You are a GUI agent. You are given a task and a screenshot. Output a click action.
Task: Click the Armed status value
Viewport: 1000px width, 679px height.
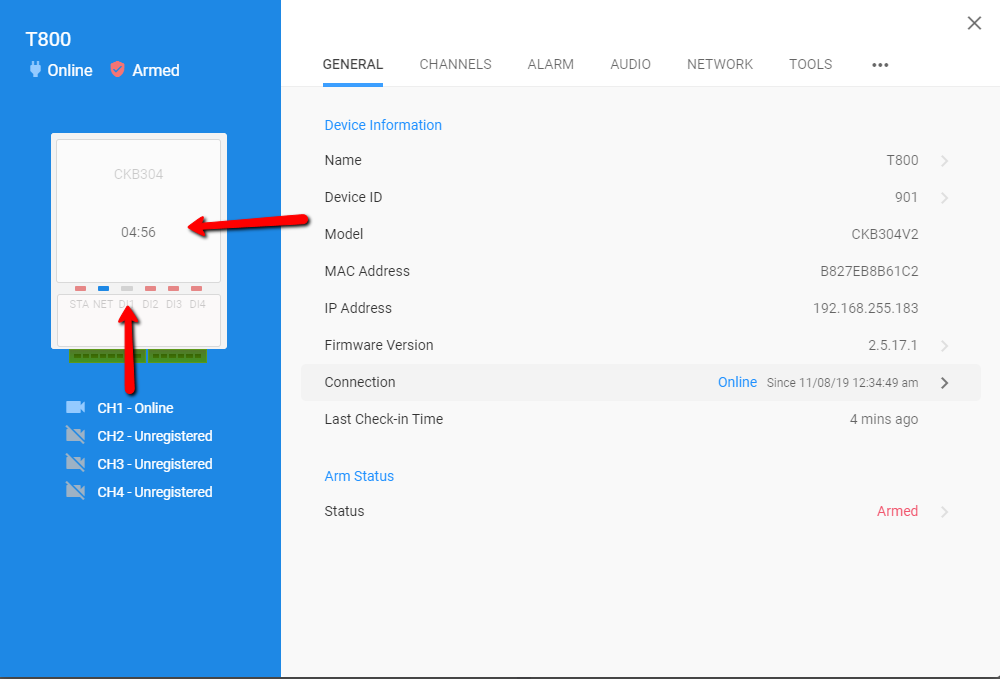[897, 511]
